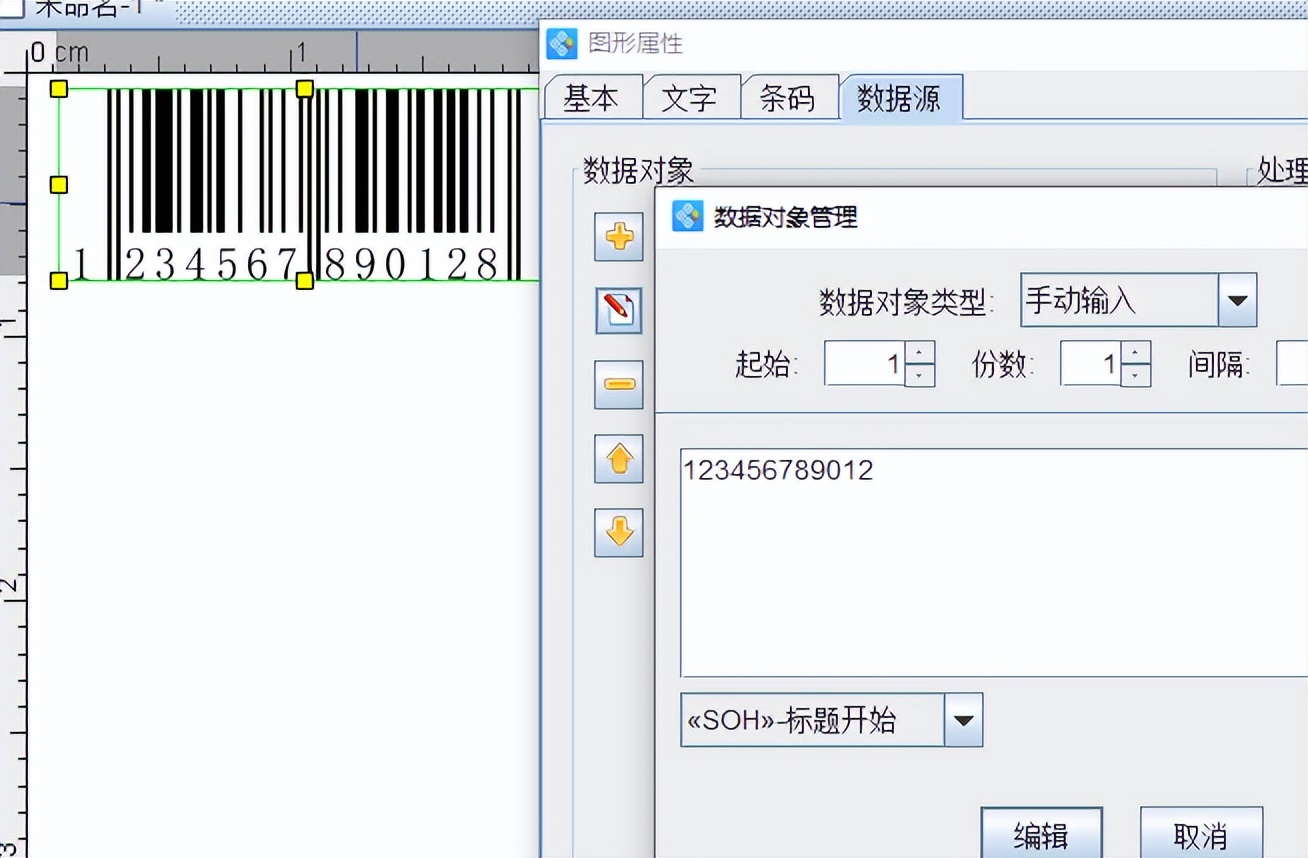
Task: Click the 图形属性 dialog title icon
Action: click(x=561, y=43)
